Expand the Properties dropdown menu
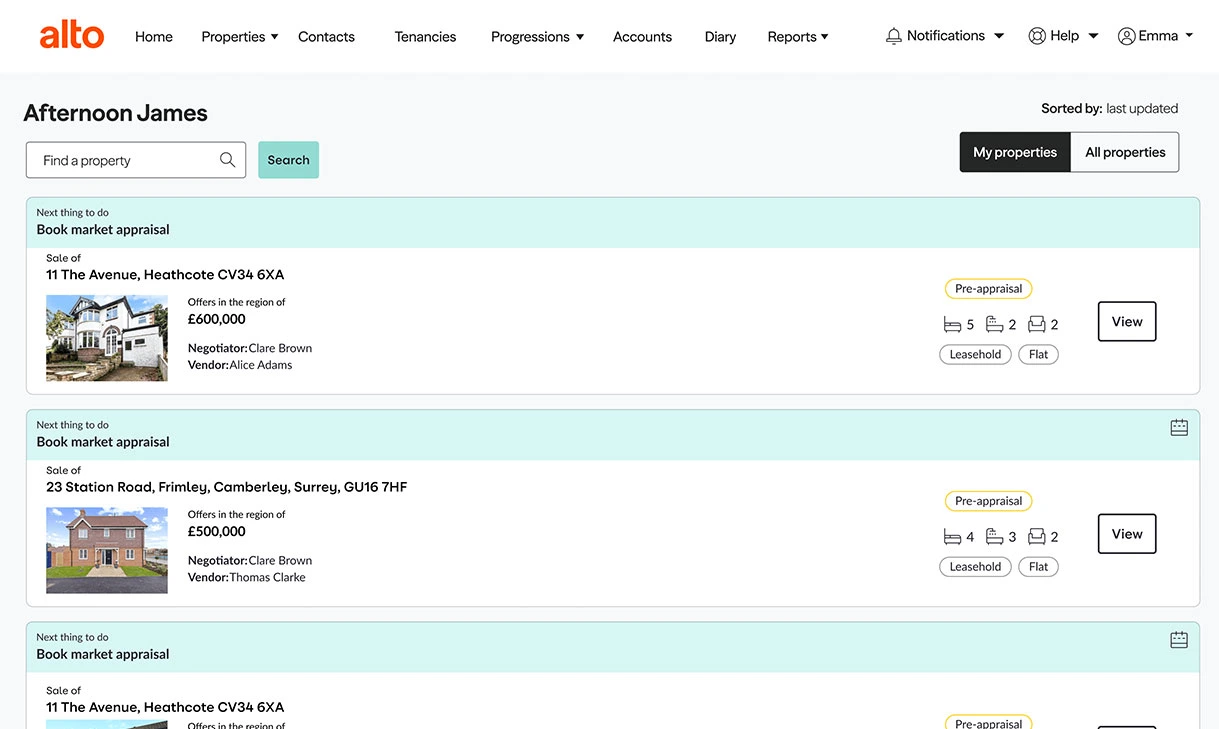 pos(240,37)
